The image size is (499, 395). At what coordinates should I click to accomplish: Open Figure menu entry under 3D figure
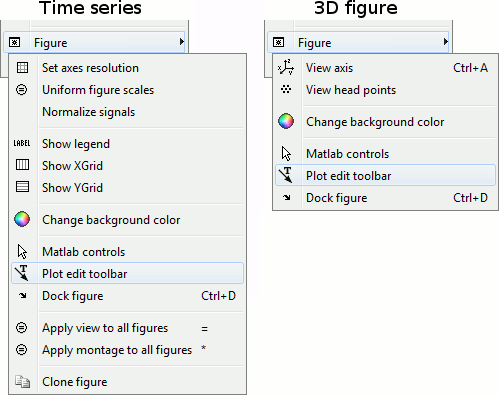point(358,42)
